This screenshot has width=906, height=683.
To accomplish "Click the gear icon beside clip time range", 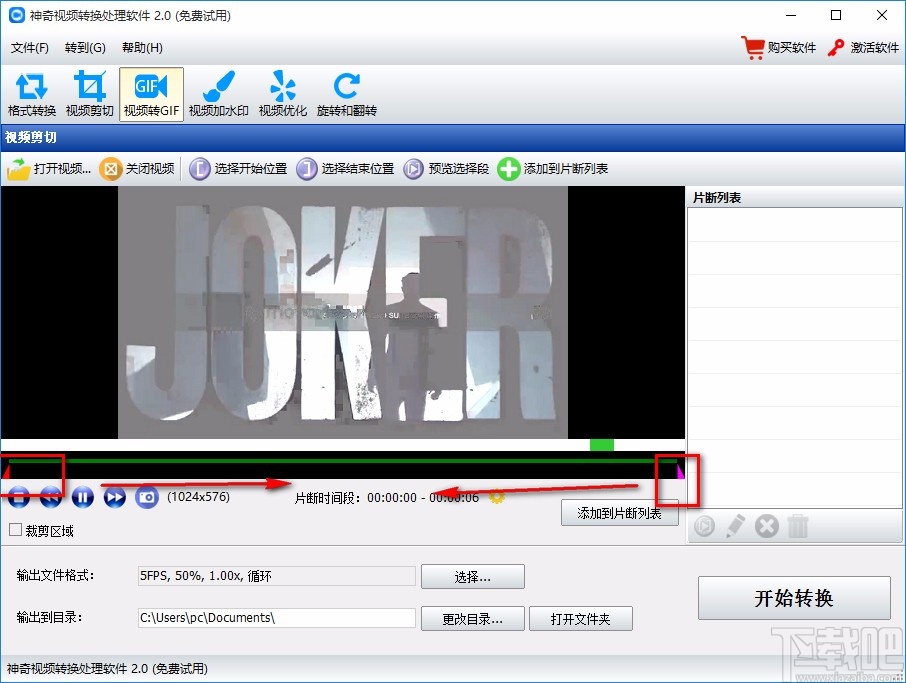I will [496, 497].
